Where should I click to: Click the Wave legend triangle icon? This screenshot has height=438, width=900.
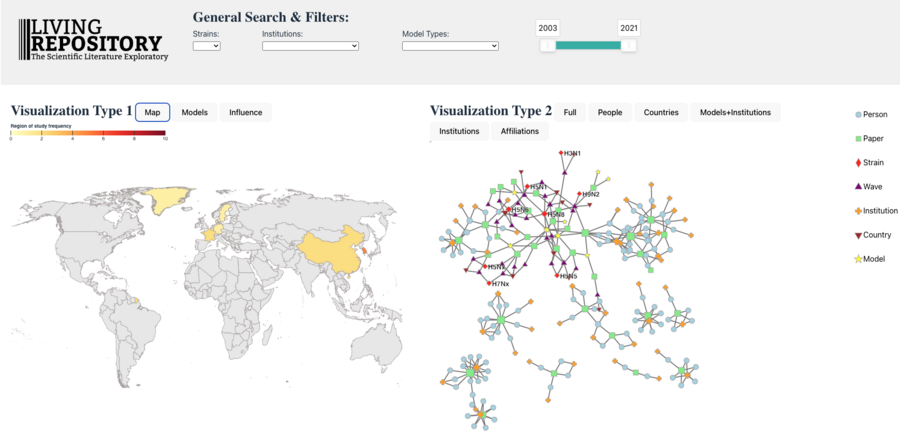click(x=859, y=187)
